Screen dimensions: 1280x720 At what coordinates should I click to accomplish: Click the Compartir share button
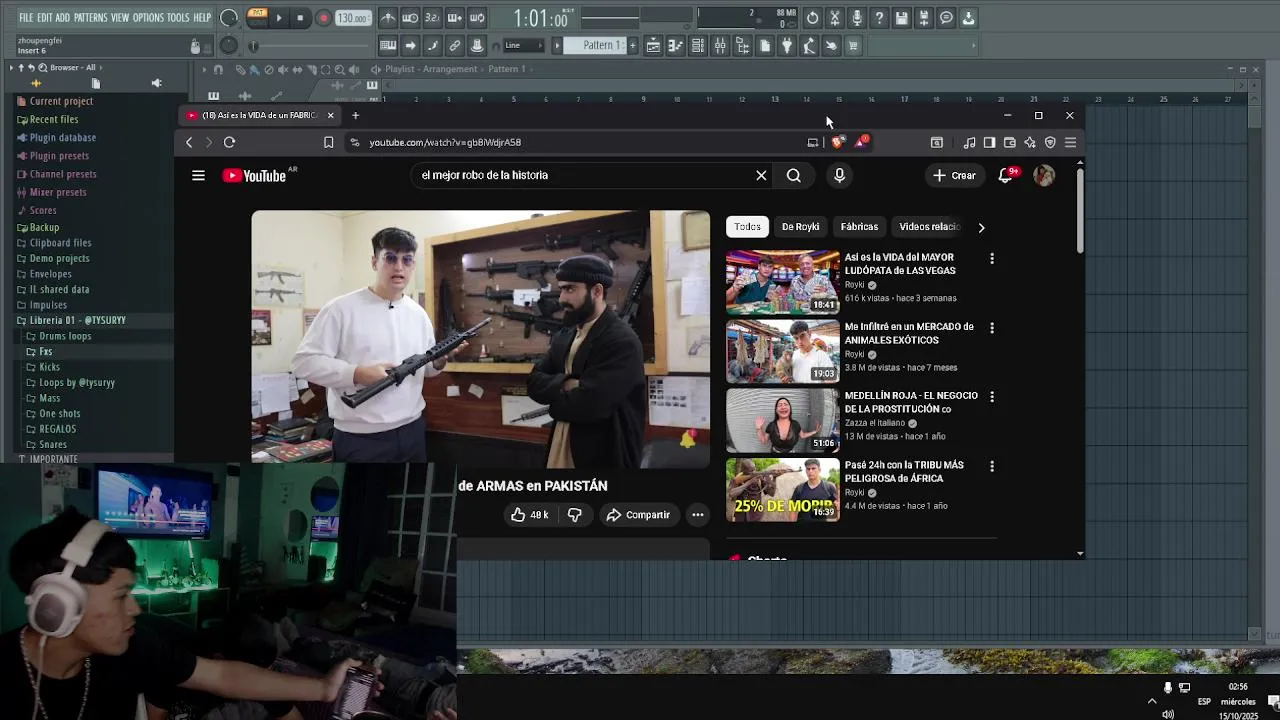(x=637, y=515)
